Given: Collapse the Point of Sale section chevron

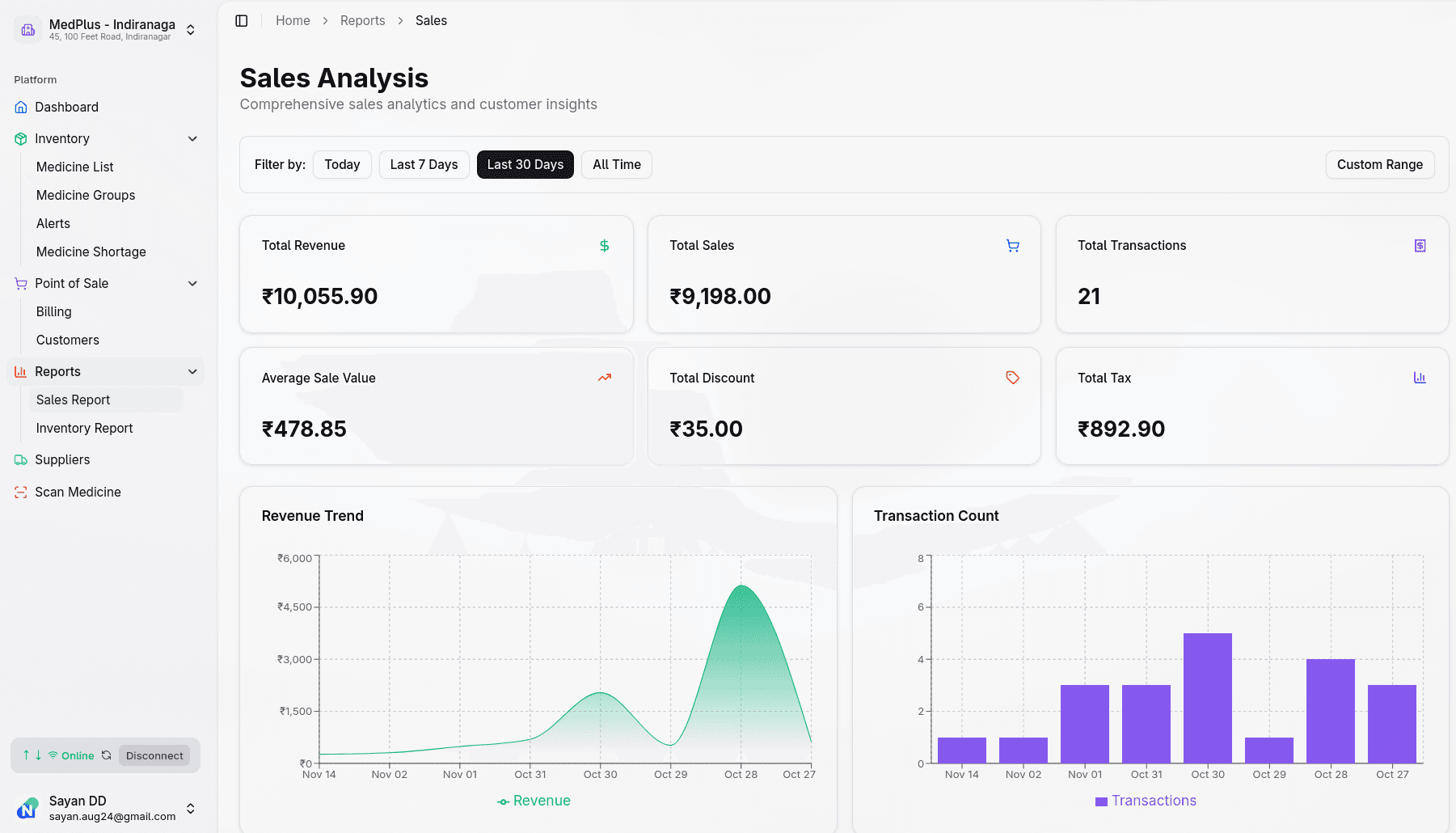Looking at the screenshot, I should click(x=192, y=284).
